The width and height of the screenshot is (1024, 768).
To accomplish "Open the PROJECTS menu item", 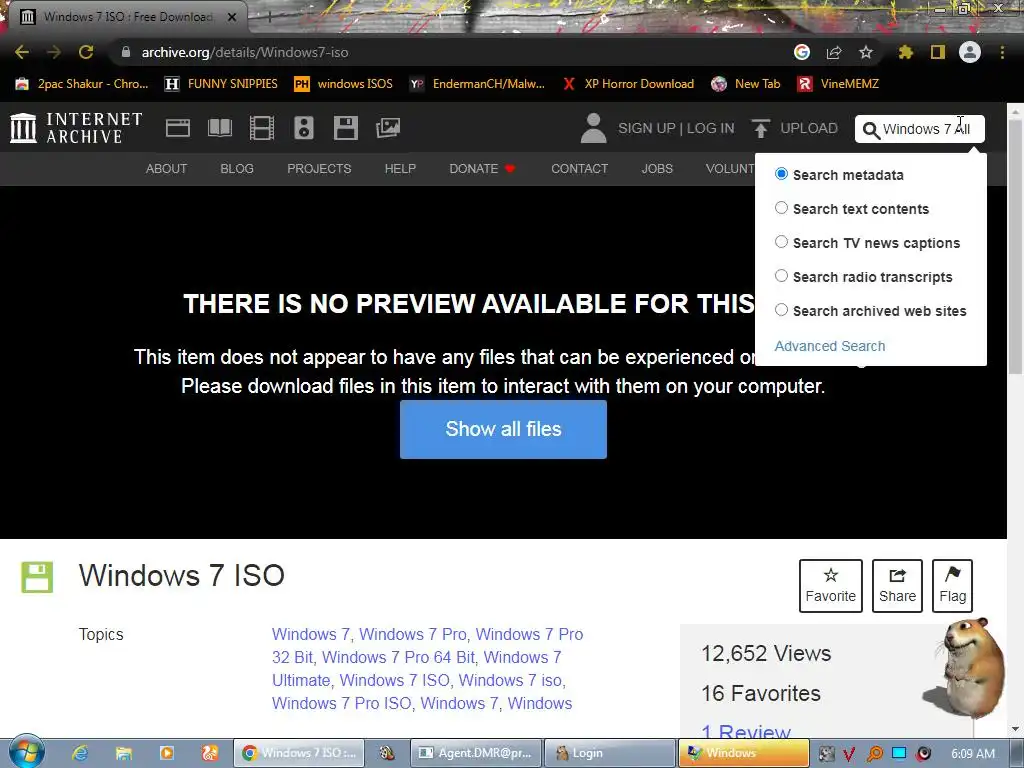I will coord(319,168).
